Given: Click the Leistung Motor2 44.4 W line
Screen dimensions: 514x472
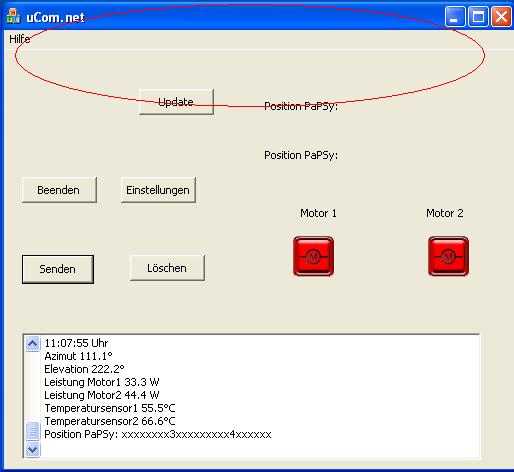Looking at the screenshot, I should [x=102, y=395].
